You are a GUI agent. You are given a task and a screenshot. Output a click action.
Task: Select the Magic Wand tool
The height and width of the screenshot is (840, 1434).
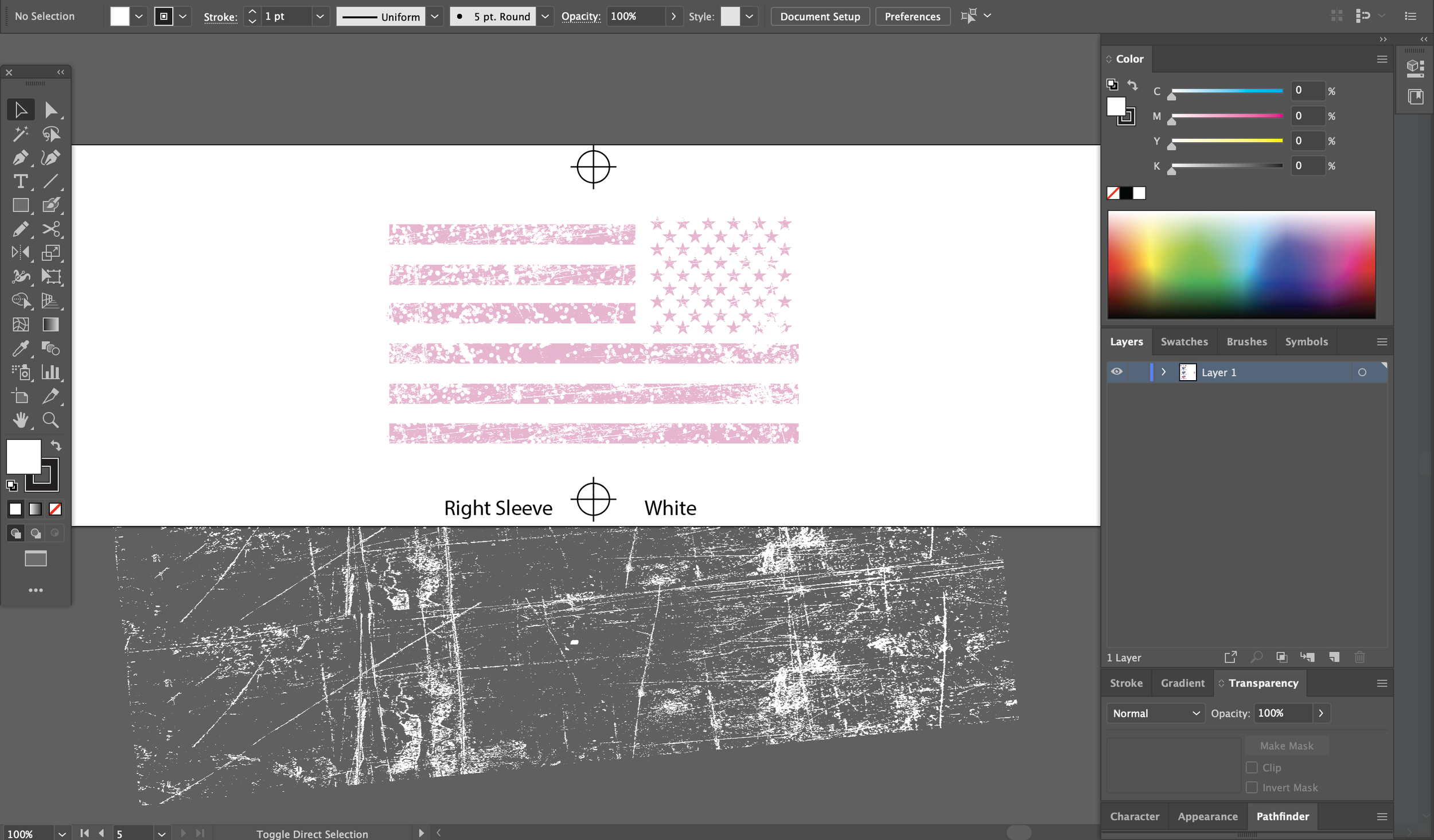click(x=20, y=134)
